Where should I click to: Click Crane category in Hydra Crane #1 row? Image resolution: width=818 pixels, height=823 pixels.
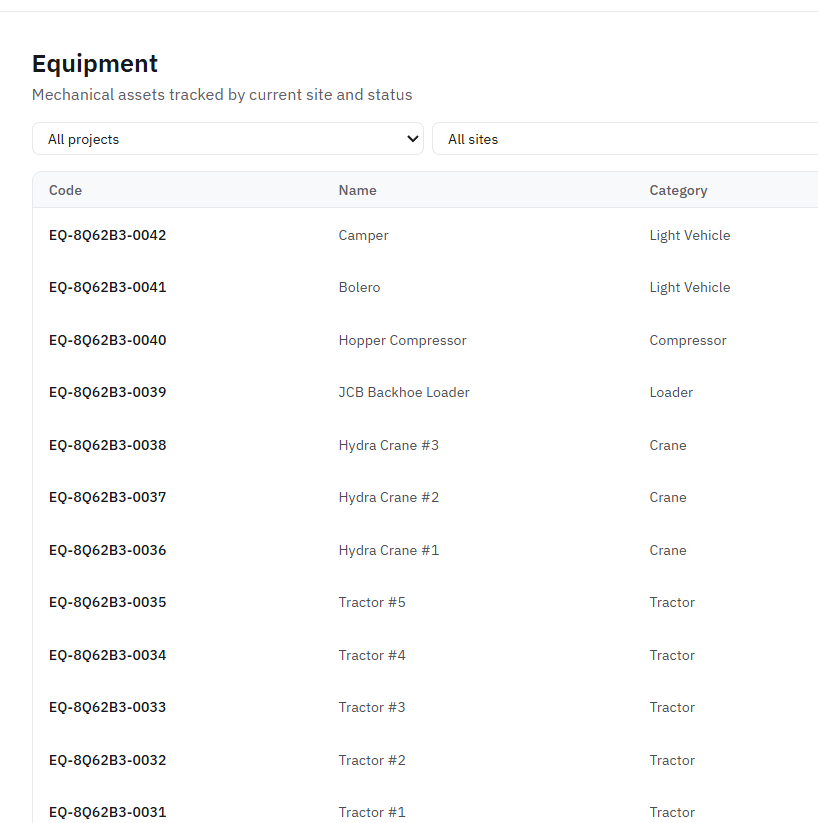(x=668, y=550)
